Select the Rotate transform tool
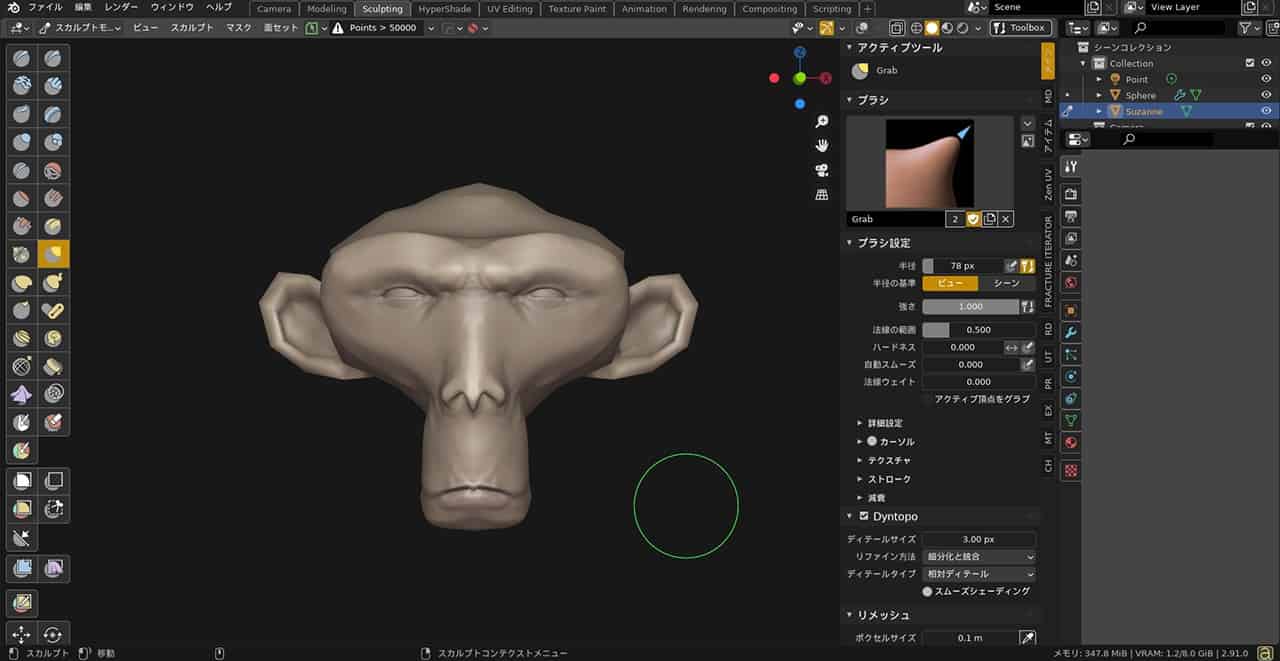Image resolution: width=1280 pixels, height=661 pixels. tap(53, 634)
